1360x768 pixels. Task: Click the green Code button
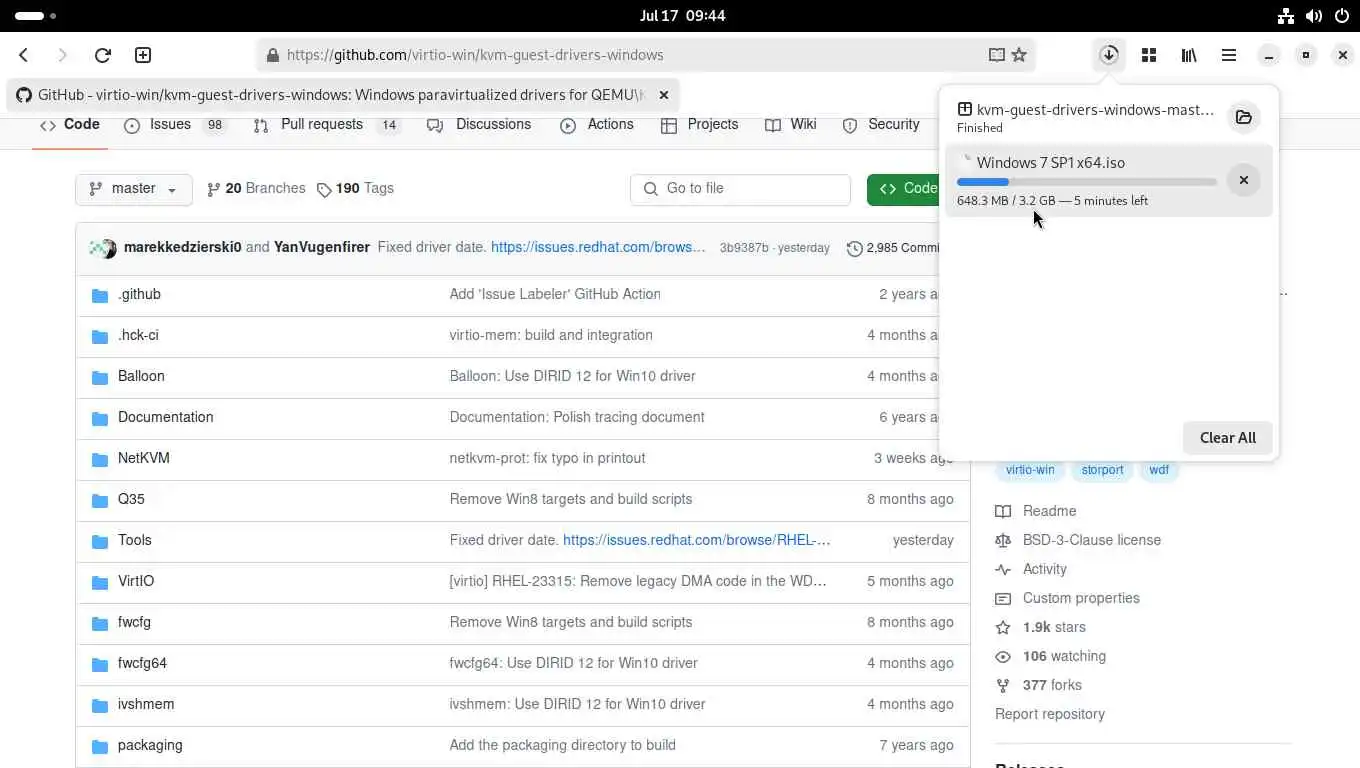(x=903, y=189)
